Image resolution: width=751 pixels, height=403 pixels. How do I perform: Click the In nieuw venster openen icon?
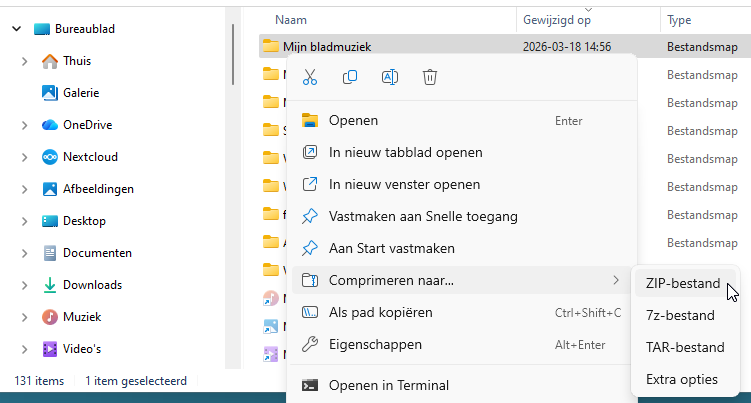click(310, 184)
